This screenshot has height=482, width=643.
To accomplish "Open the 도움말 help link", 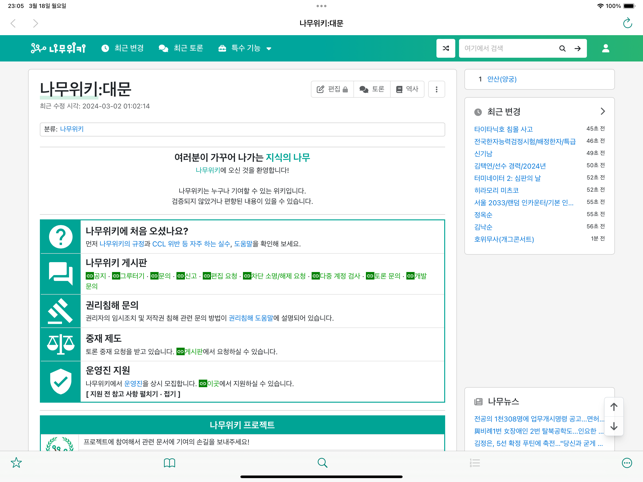I will [x=243, y=244].
